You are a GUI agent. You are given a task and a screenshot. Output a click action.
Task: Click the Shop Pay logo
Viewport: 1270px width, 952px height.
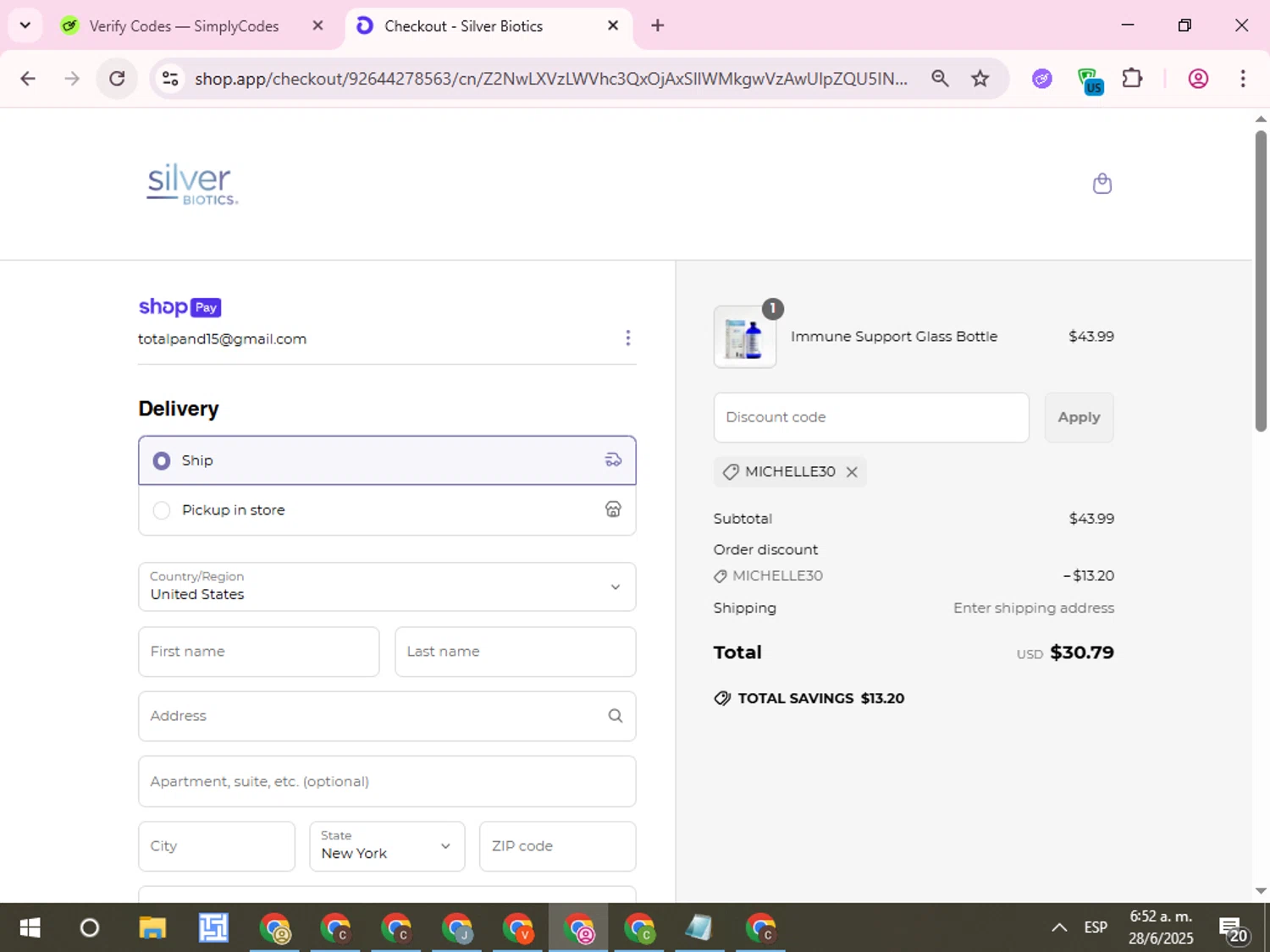[x=179, y=307]
